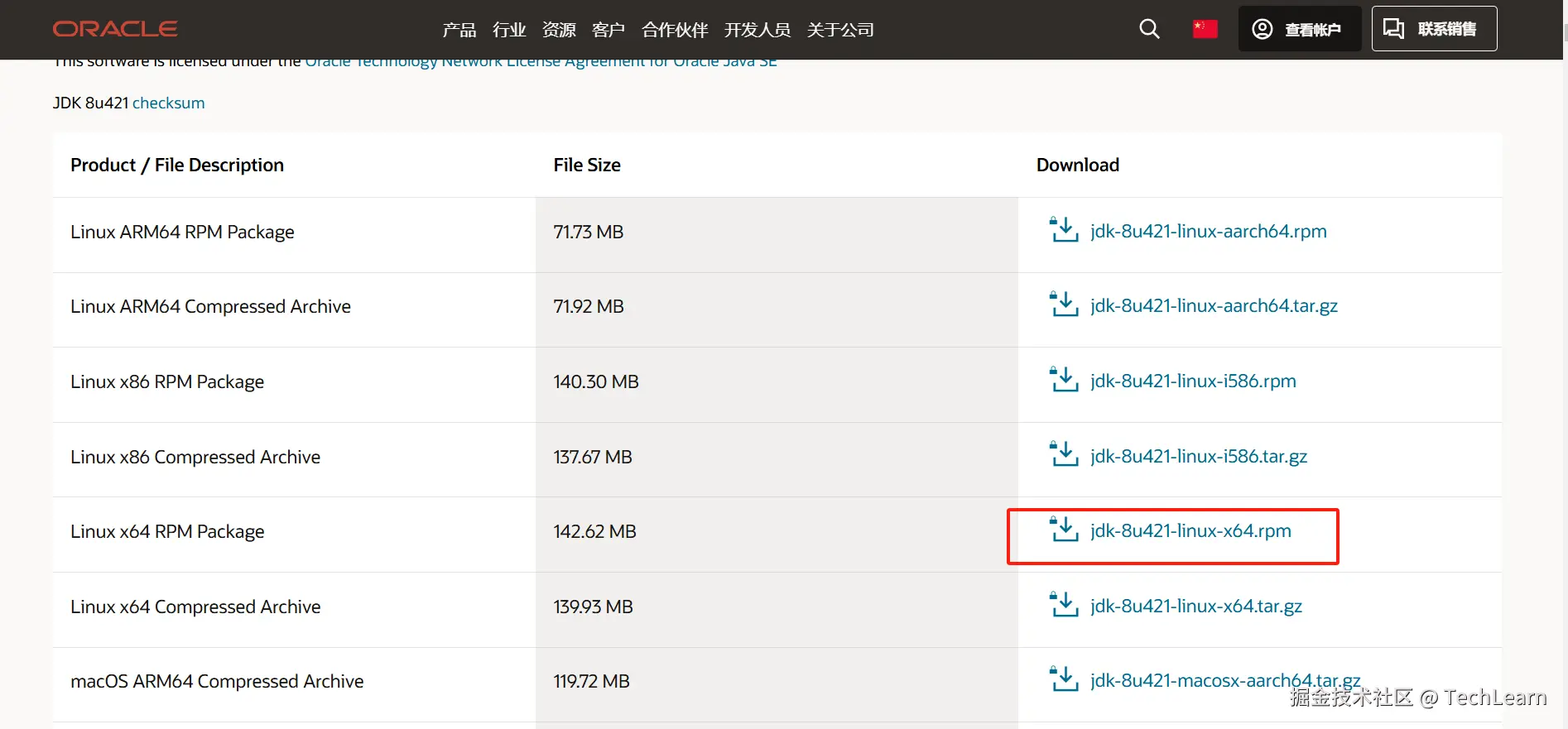Click download icon for linux-i586.tar.gz
1568x729 pixels.
coord(1064,455)
